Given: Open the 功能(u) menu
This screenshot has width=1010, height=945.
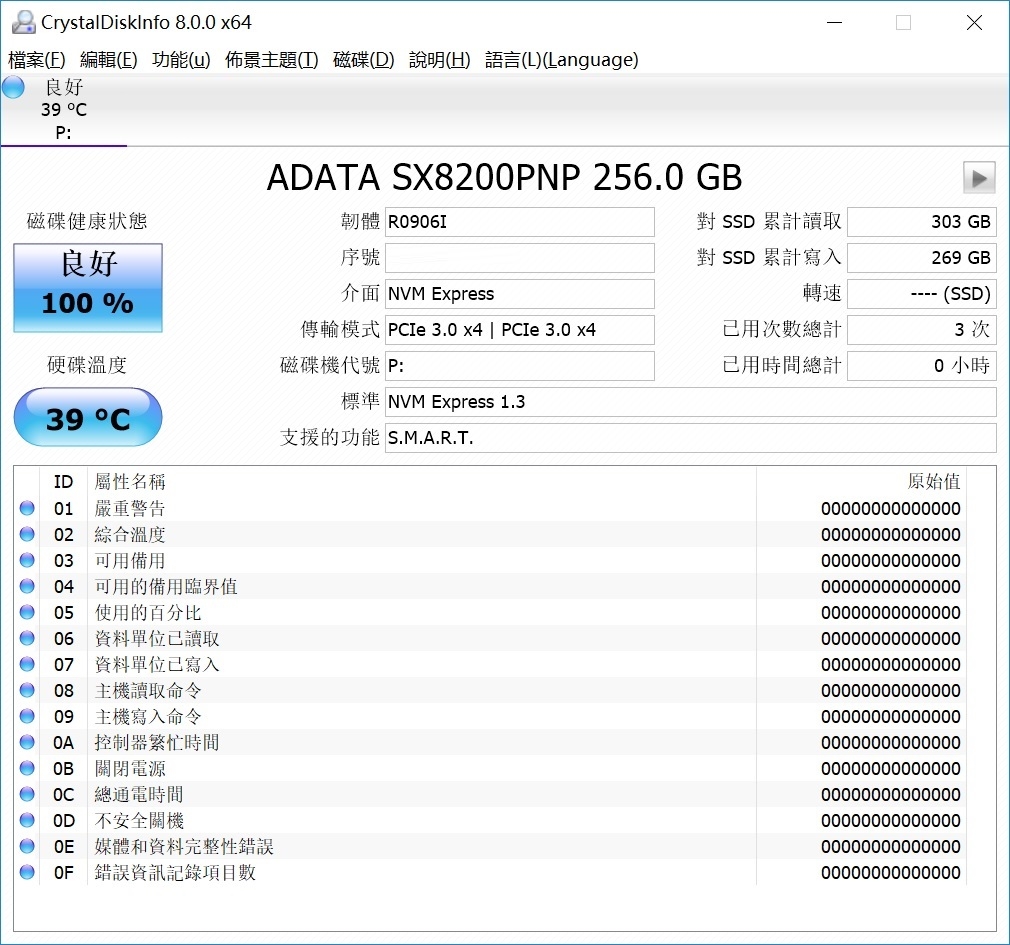Looking at the screenshot, I should click(182, 60).
